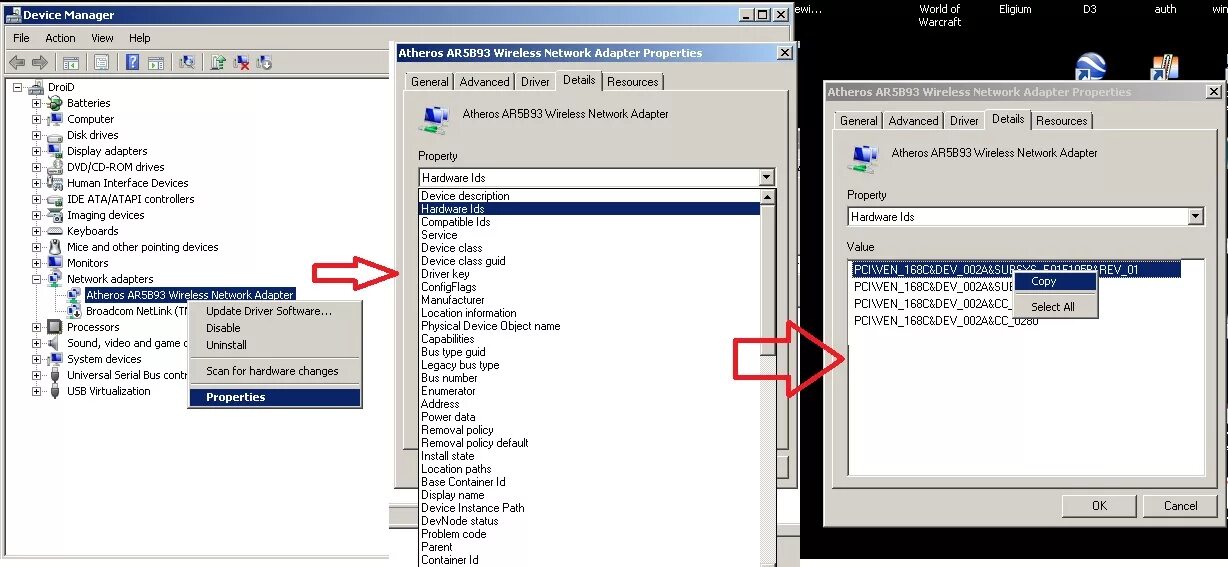Click the blue Help question-mark toolbar icon
1228x567 pixels.
[132, 62]
